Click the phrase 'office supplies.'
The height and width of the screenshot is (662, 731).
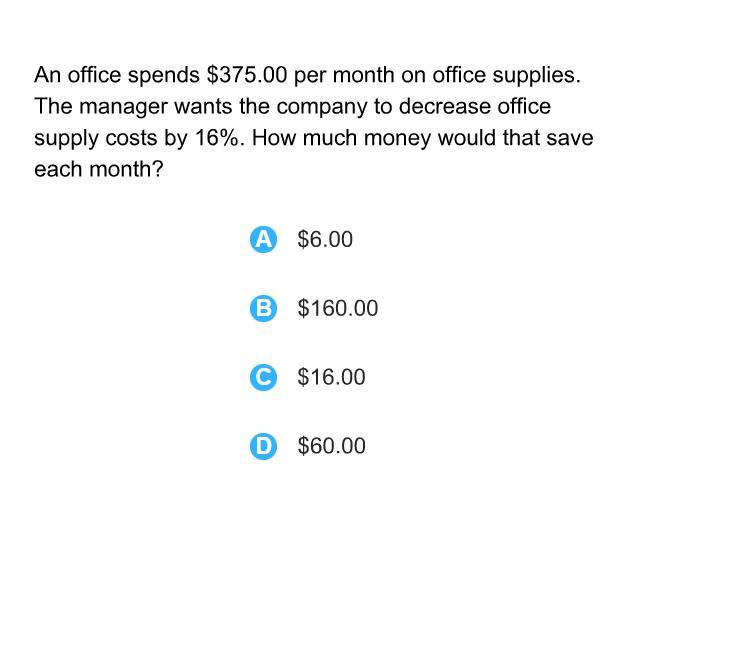point(507,76)
